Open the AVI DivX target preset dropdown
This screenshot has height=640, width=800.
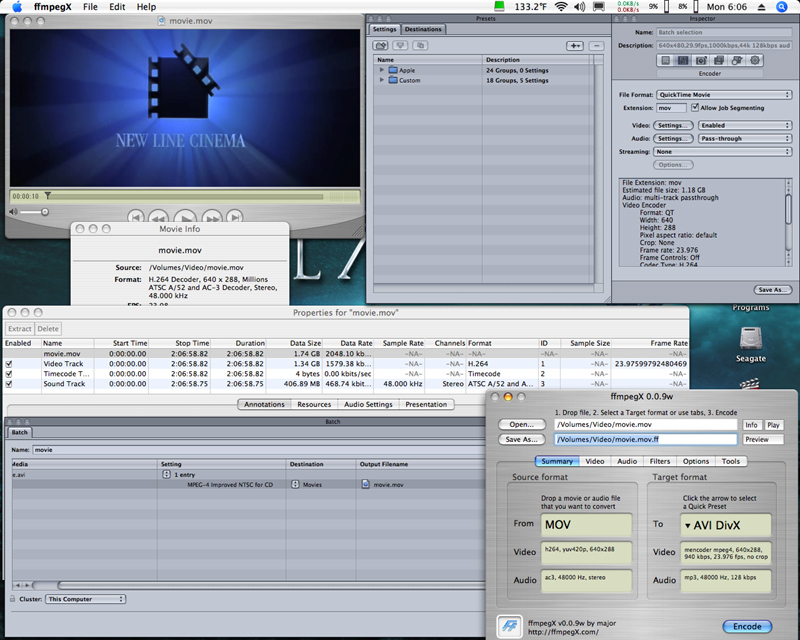[726, 525]
